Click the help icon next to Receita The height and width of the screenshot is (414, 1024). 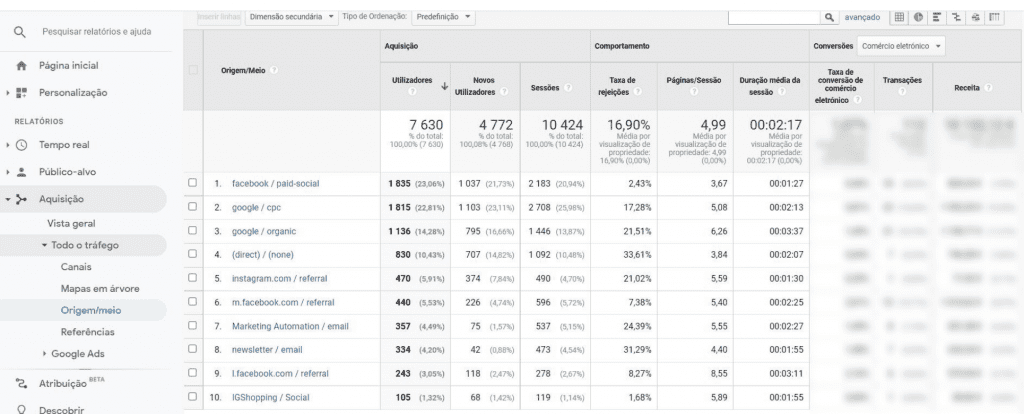point(988,88)
